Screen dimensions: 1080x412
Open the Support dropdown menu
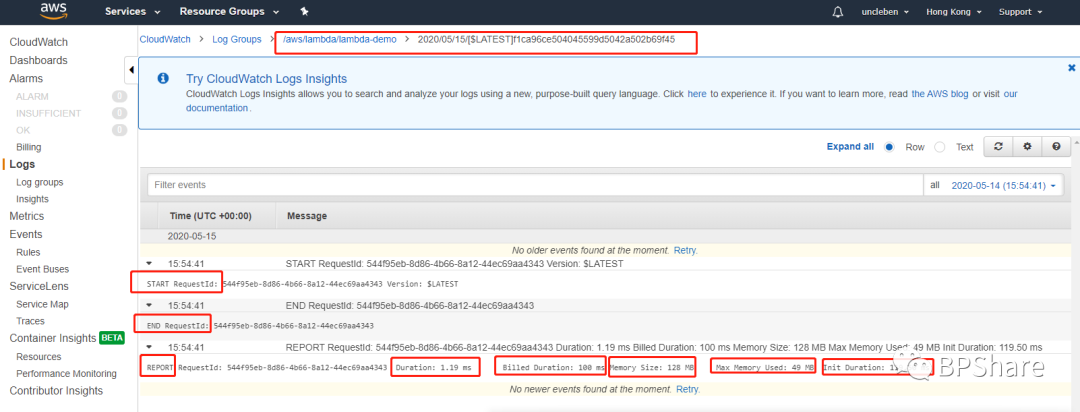(x=1020, y=12)
